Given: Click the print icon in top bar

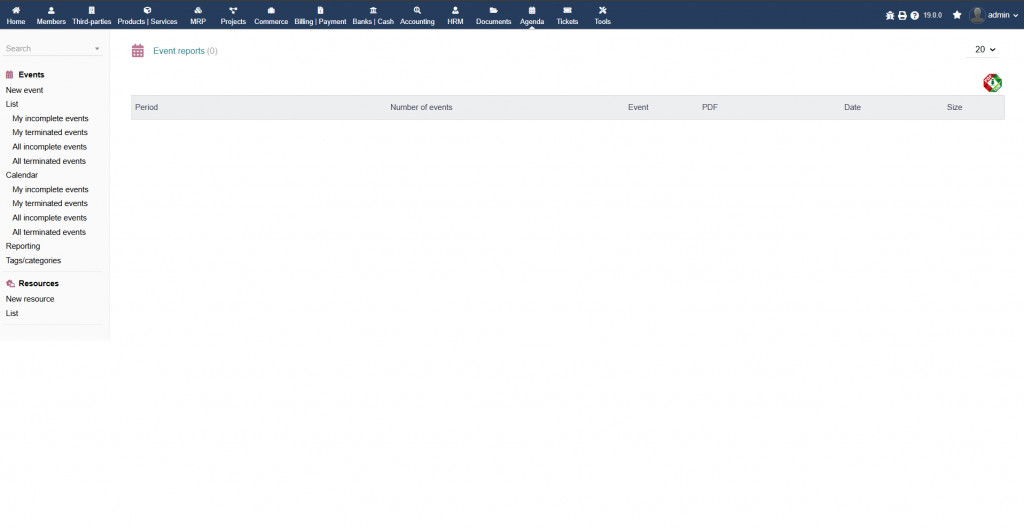Looking at the screenshot, I should click(x=902, y=15).
